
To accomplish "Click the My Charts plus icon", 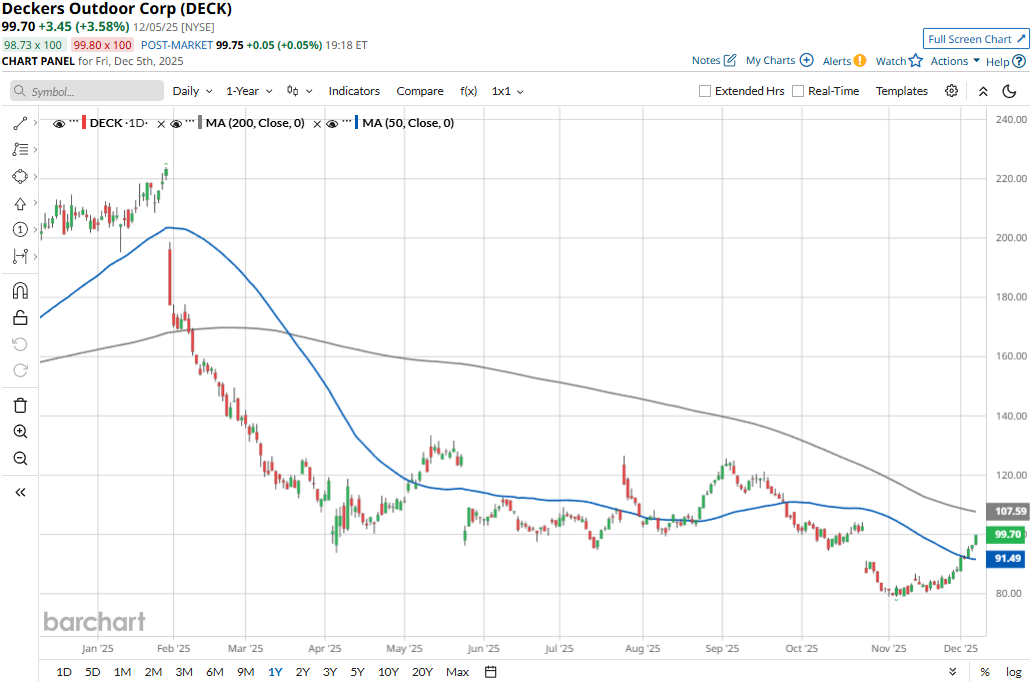I will pyautogui.click(x=806, y=60).
